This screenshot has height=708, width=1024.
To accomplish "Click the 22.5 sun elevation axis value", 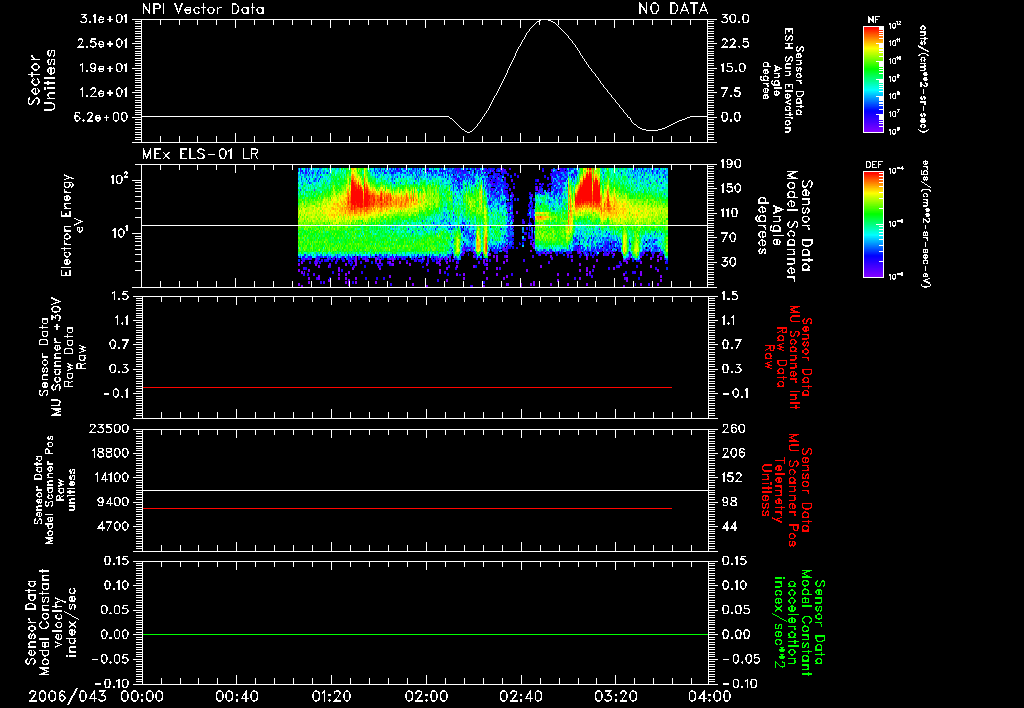I will [735, 43].
